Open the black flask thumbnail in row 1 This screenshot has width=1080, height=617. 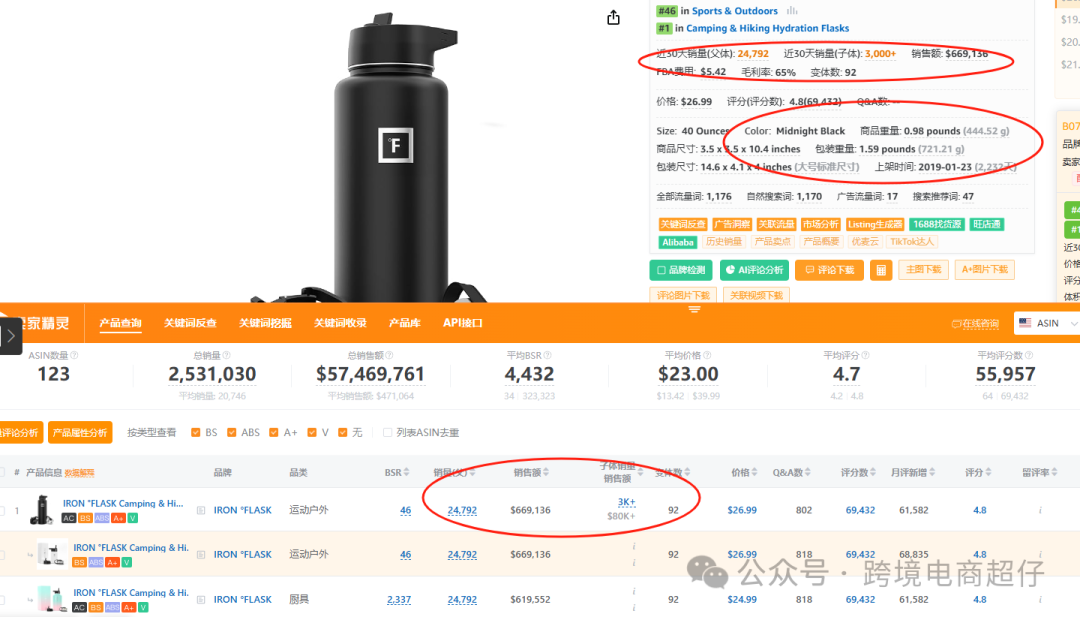click(x=43, y=510)
